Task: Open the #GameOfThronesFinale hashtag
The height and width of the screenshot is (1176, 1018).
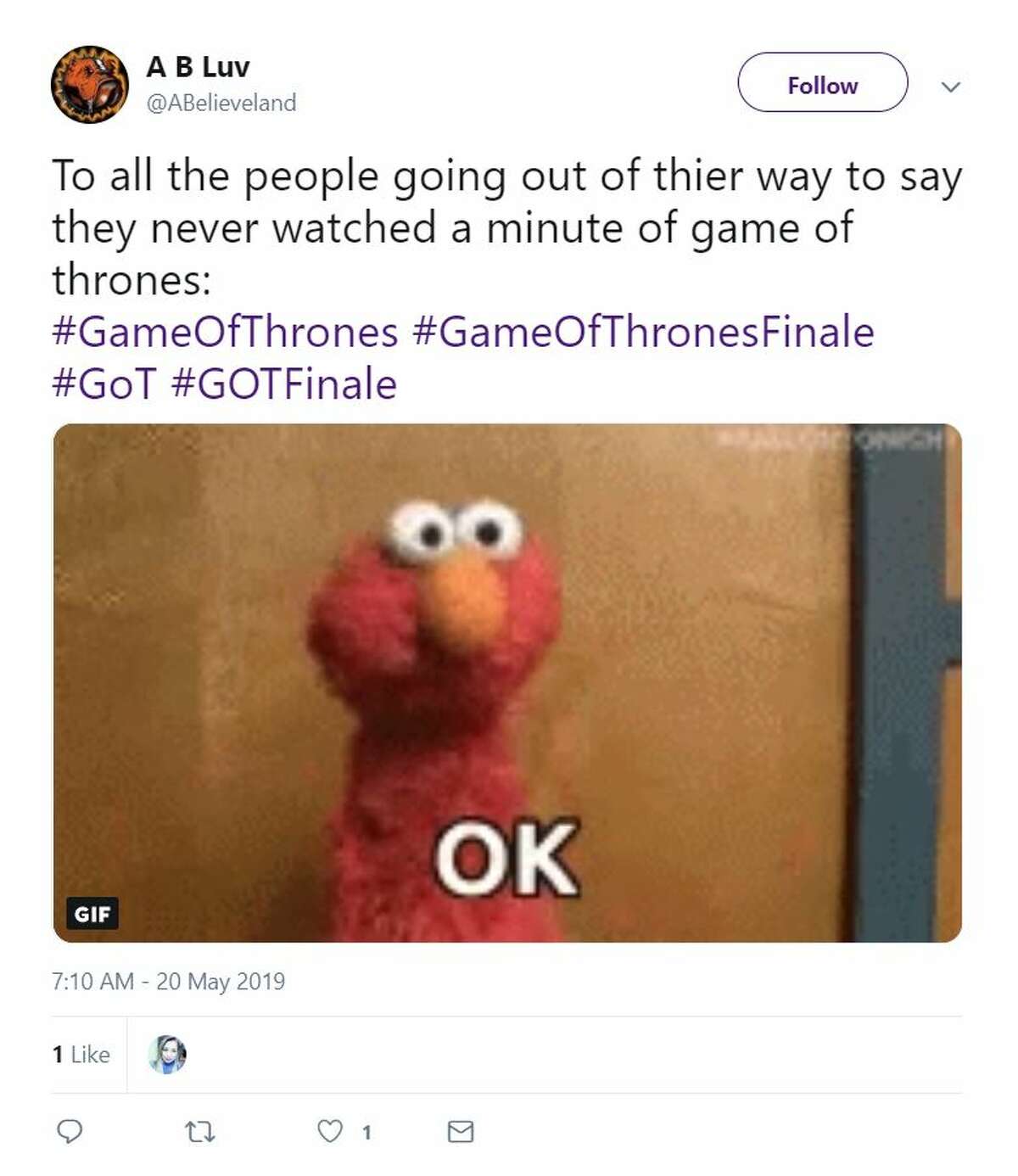Action: click(x=643, y=332)
